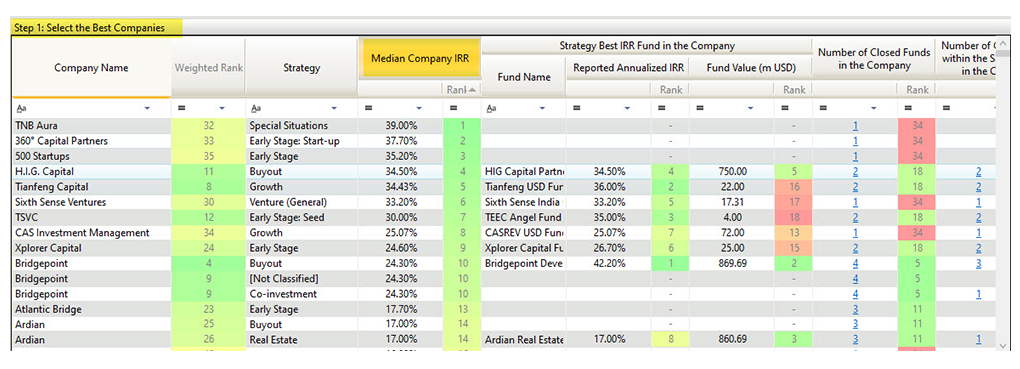Viewport: 1020px width, 369px height.
Task: Click the 39.00% median IRR cell
Action: pos(400,126)
